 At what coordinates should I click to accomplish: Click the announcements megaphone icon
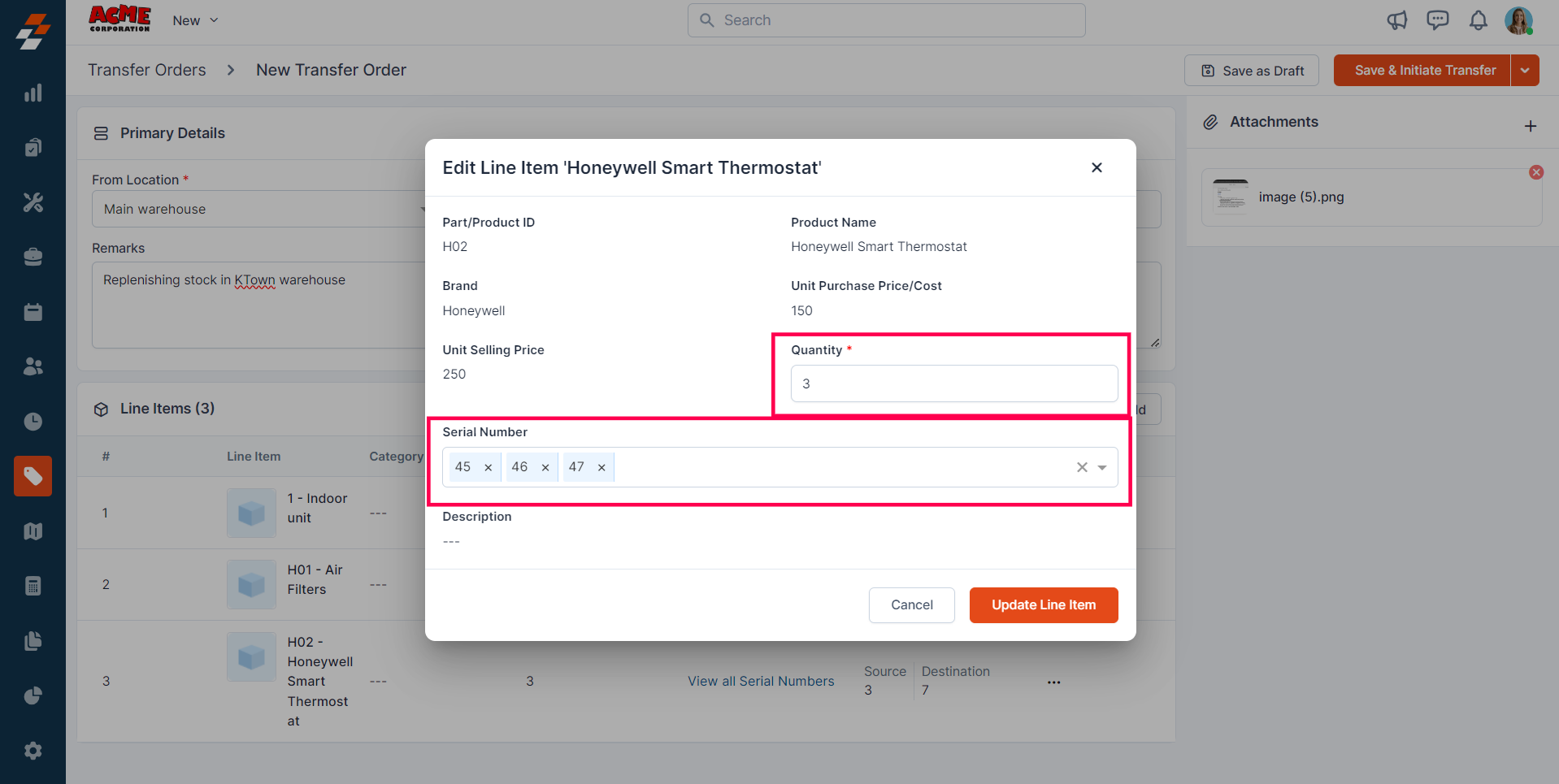(1396, 20)
